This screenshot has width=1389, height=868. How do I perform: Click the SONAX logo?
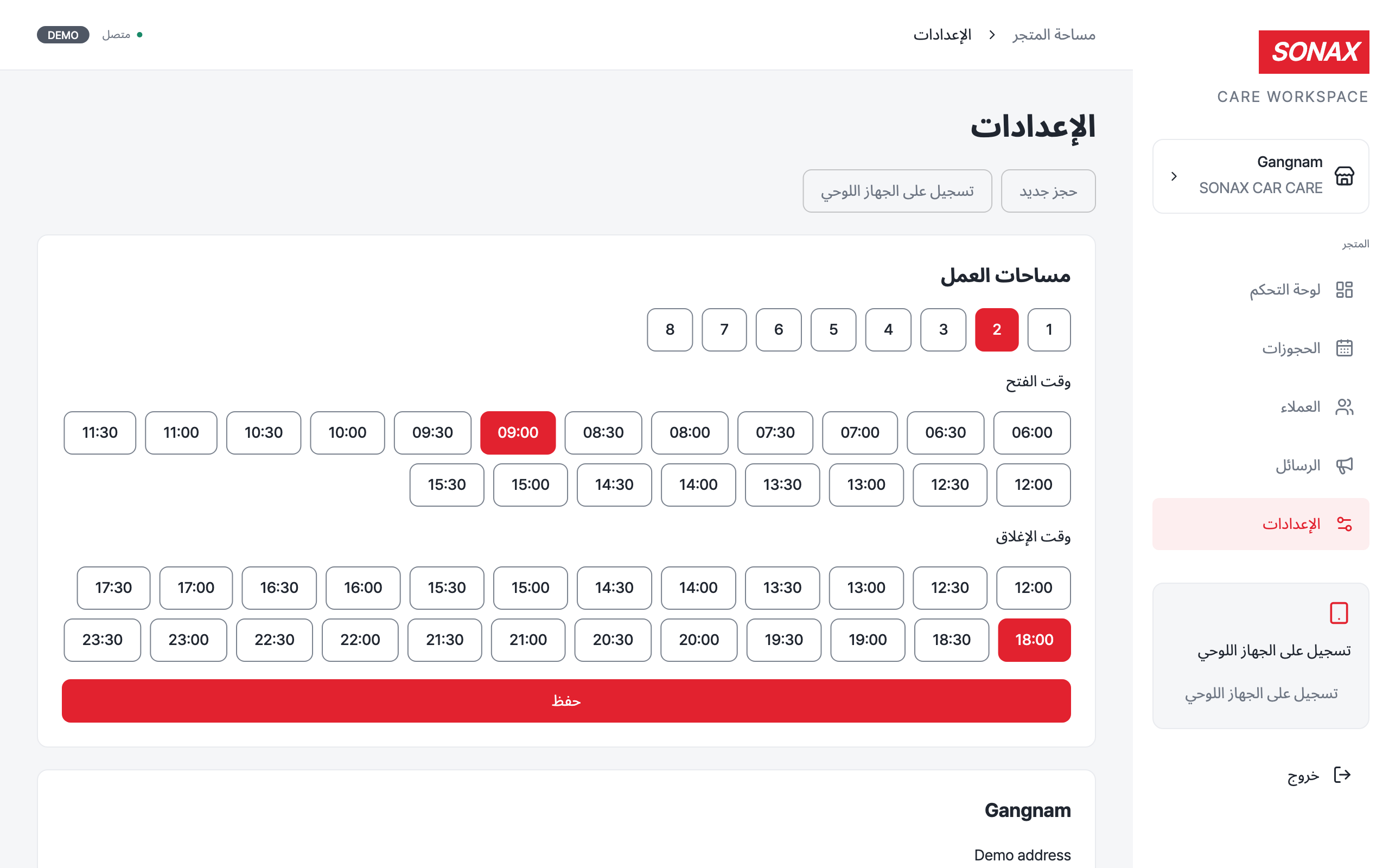coord(1313,52)
